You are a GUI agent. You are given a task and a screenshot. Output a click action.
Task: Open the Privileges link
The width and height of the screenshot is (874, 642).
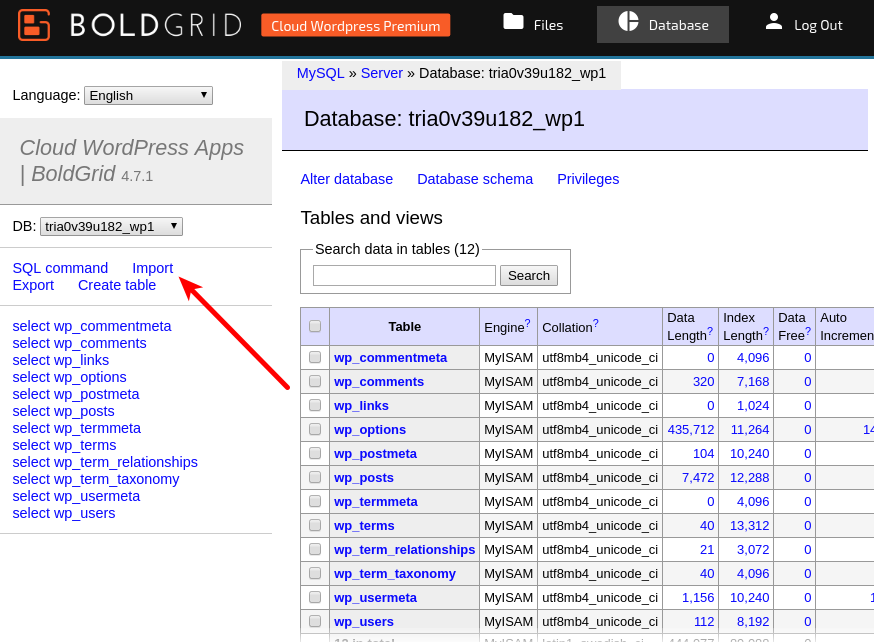click(x=588, y=179)
